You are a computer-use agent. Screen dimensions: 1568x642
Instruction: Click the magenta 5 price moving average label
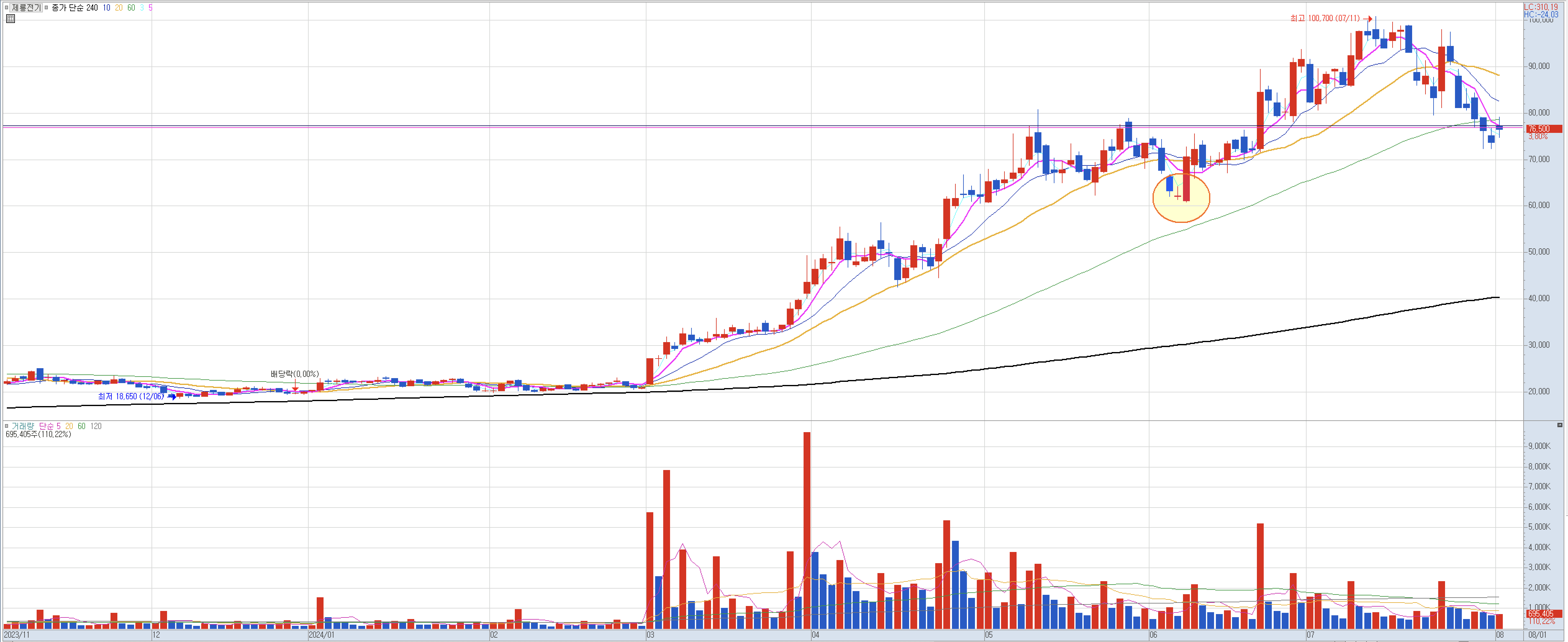pos(150,8)
